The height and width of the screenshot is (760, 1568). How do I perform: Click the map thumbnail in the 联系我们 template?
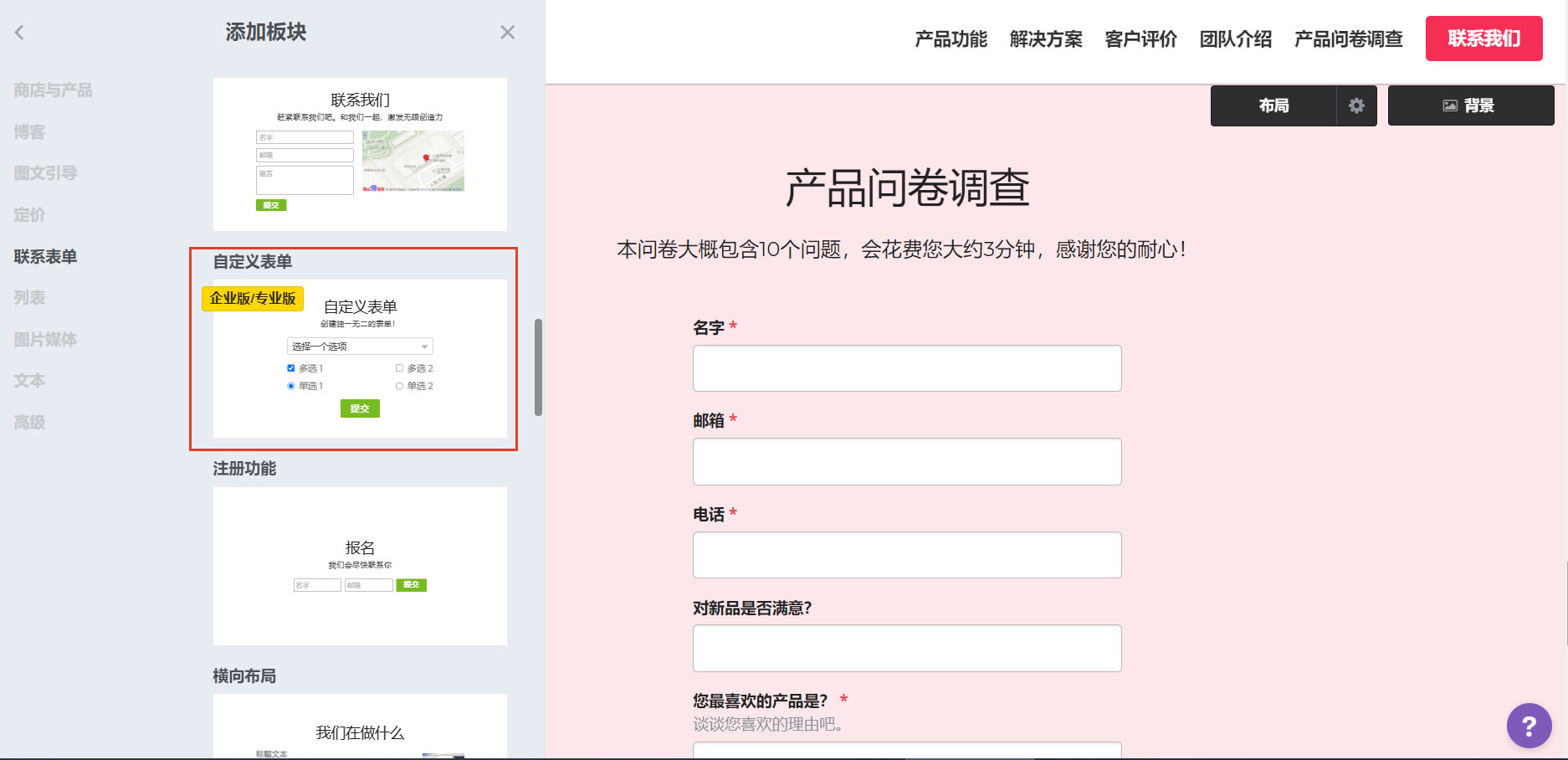click(412, 161)
